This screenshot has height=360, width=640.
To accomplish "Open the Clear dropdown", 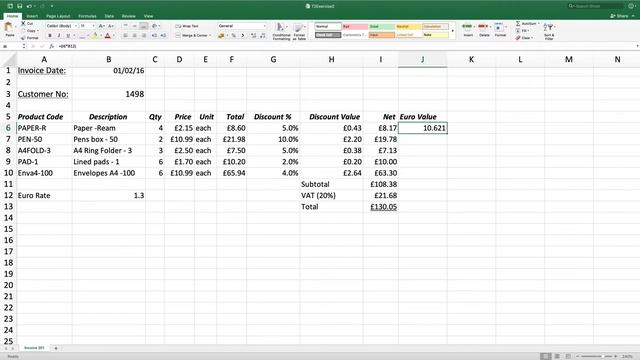I will tap(524, 38).
